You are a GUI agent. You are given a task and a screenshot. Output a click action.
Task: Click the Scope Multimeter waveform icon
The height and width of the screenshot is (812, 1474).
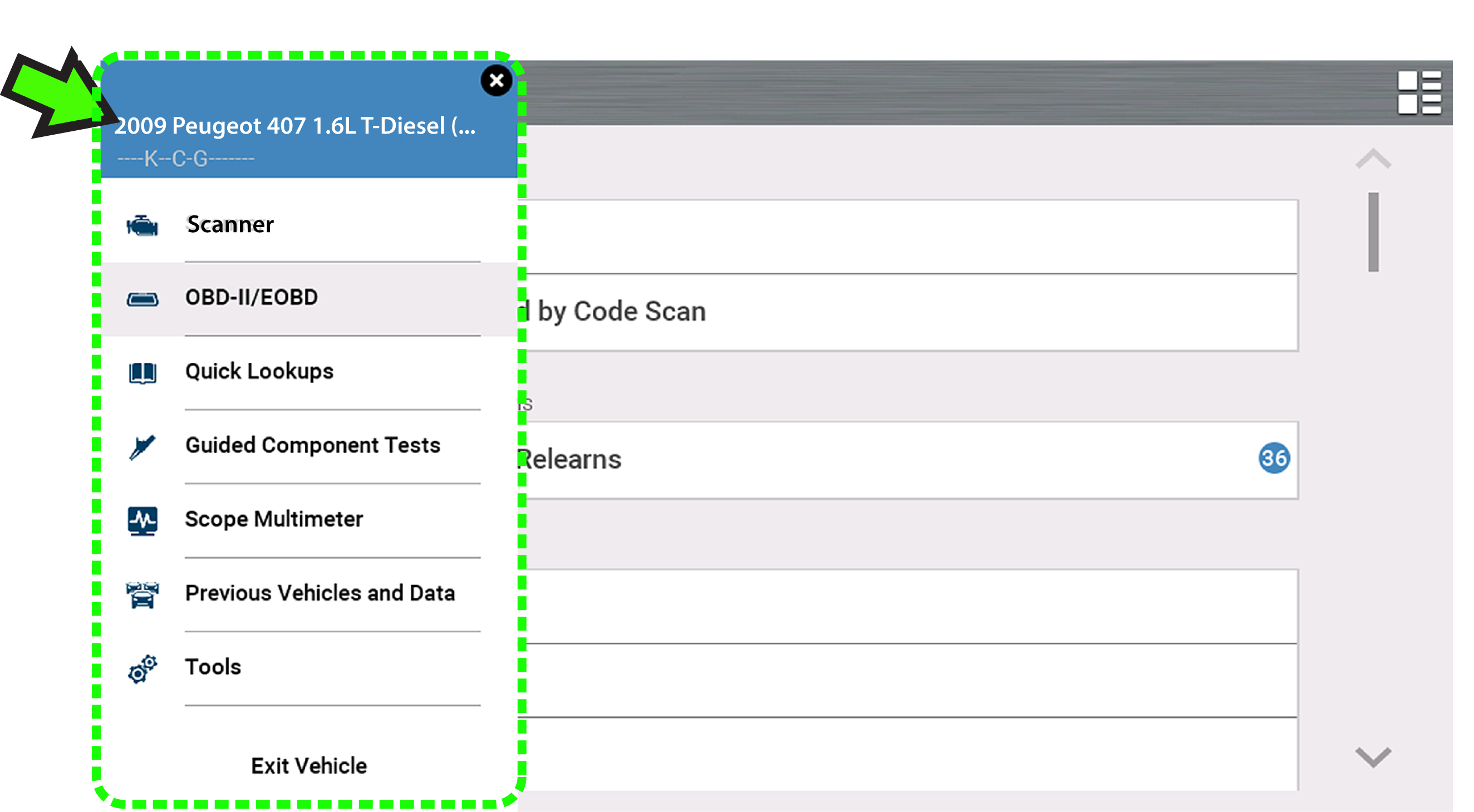[142, 520]
